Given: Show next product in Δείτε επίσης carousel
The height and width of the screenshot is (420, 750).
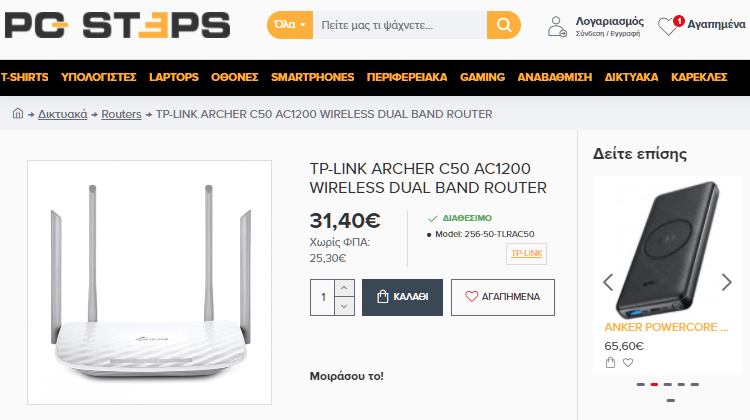Looking at the screenshot, I should (727, 282).
